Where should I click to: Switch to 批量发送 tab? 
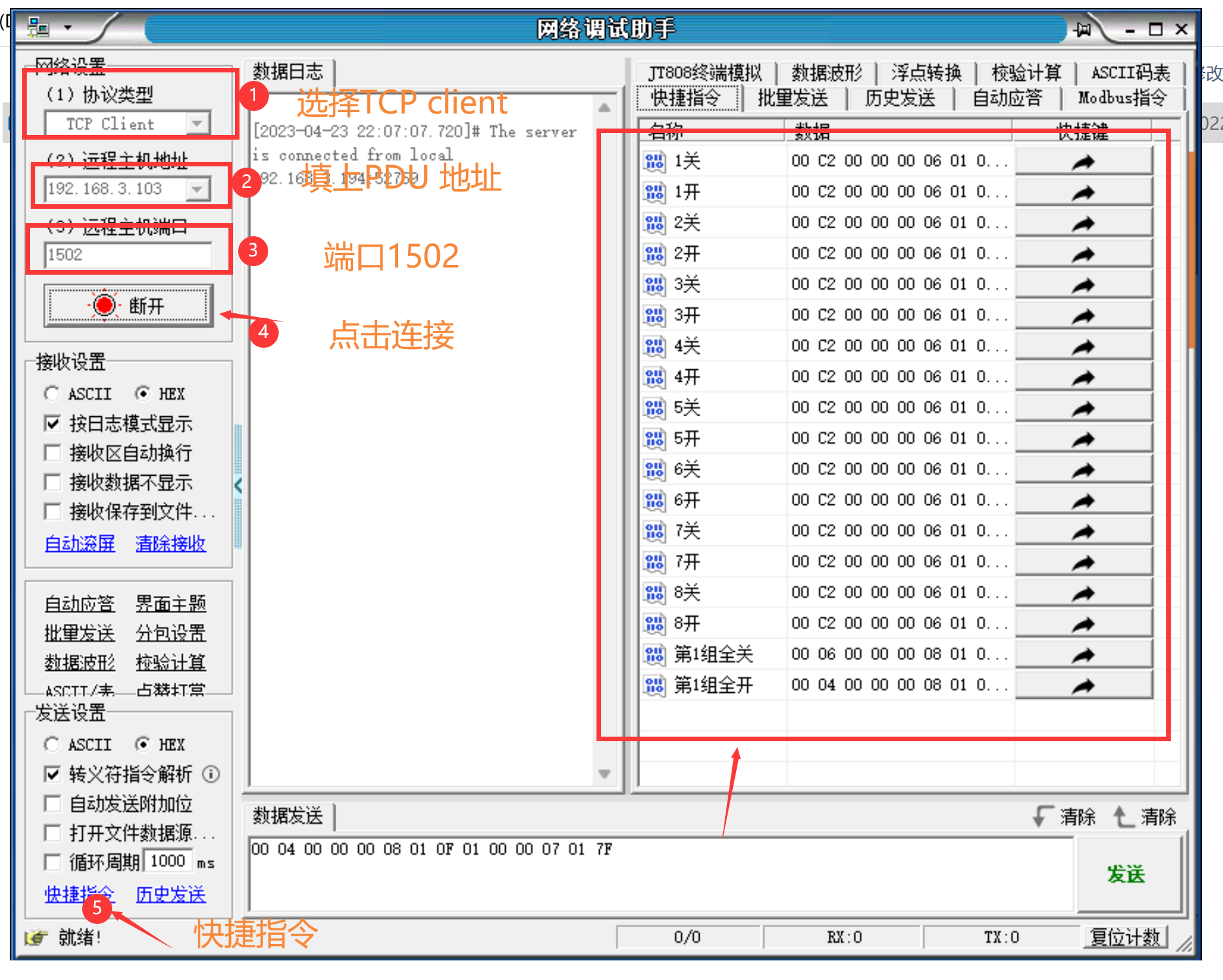793,99
